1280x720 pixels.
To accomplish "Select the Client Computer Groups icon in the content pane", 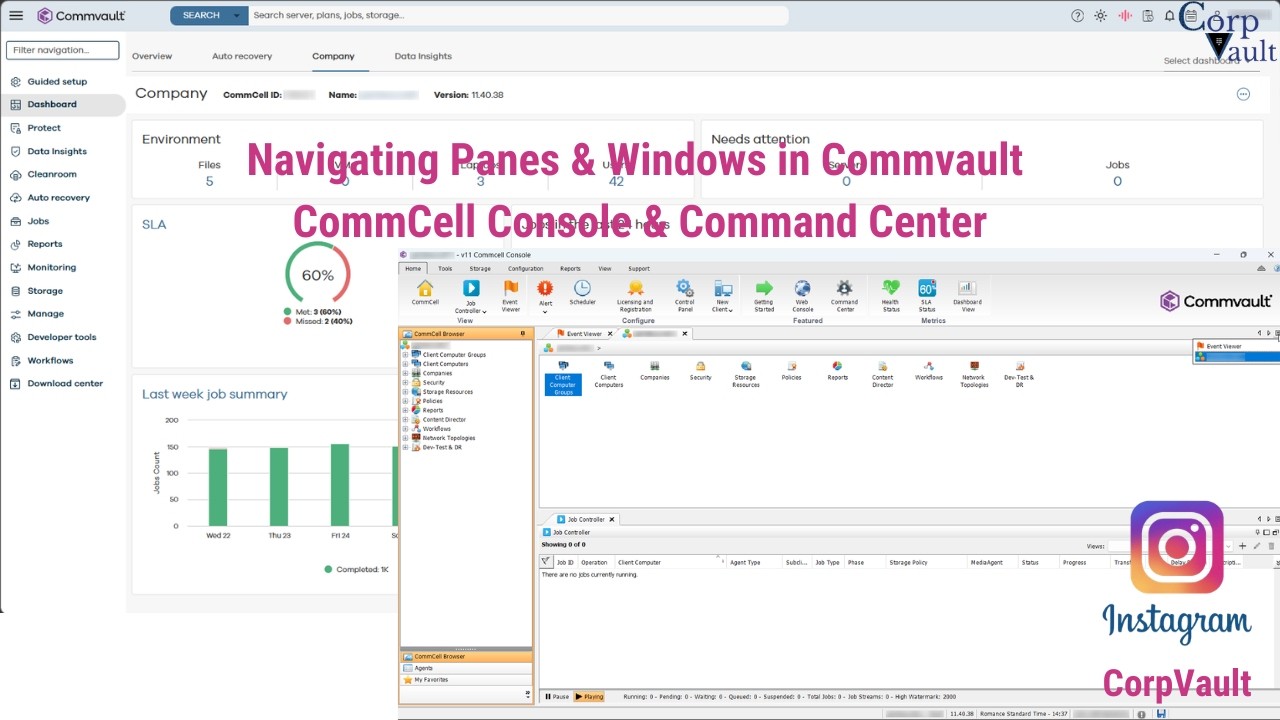I will [x=563, y=376].
